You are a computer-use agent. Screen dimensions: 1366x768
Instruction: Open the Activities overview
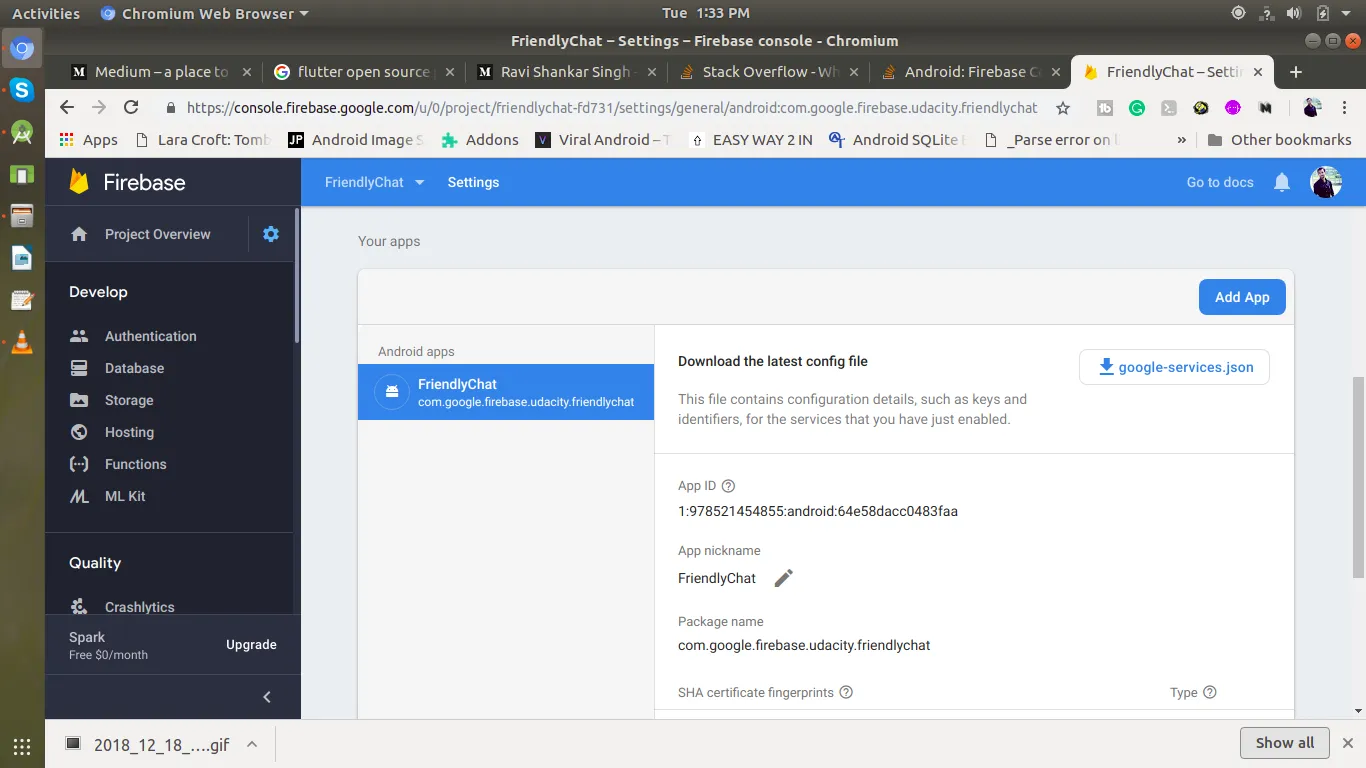click(46, 14)
